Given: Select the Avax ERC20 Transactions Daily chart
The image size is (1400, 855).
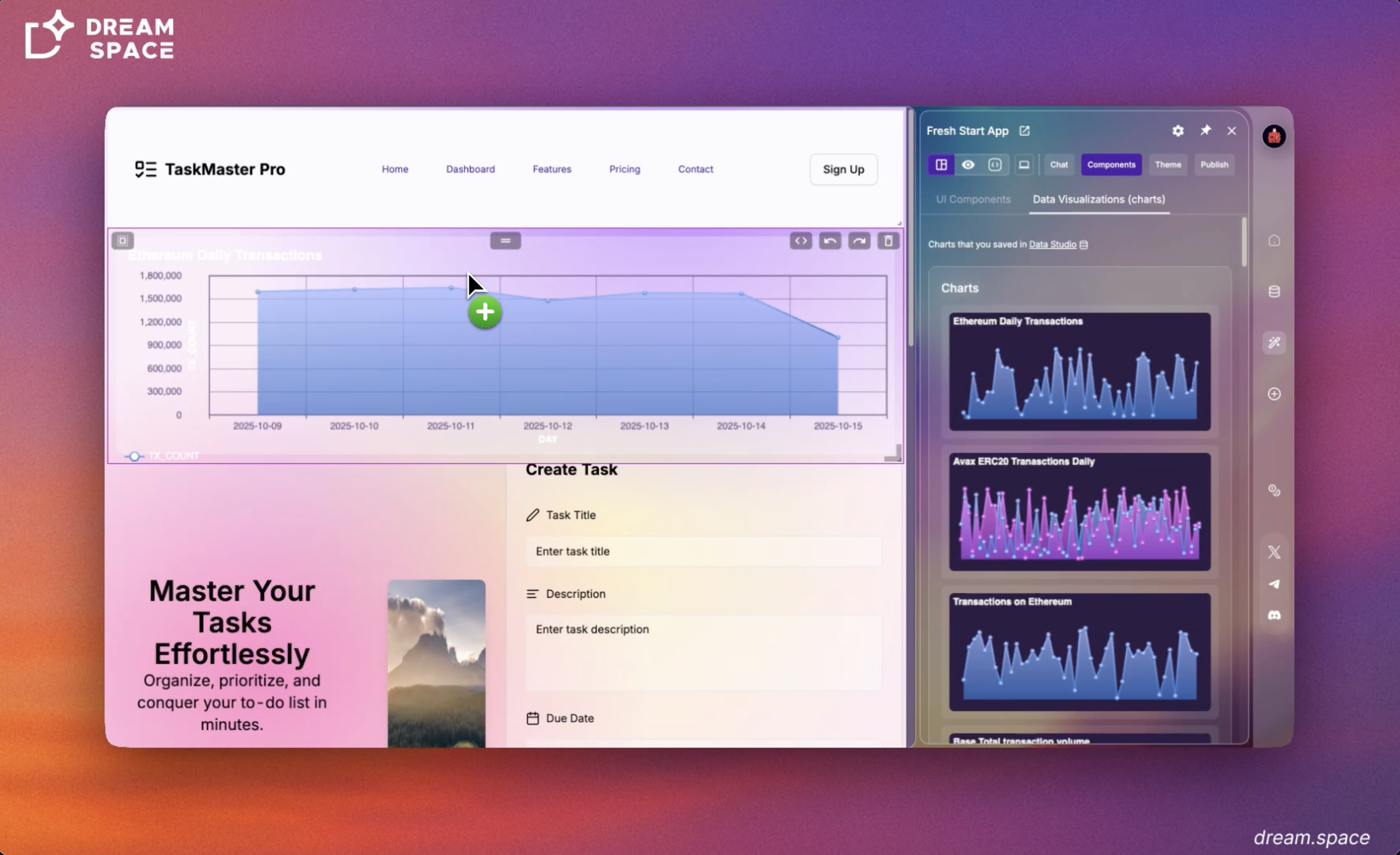Looking at the screenshot, I should tap(1079, 511).
